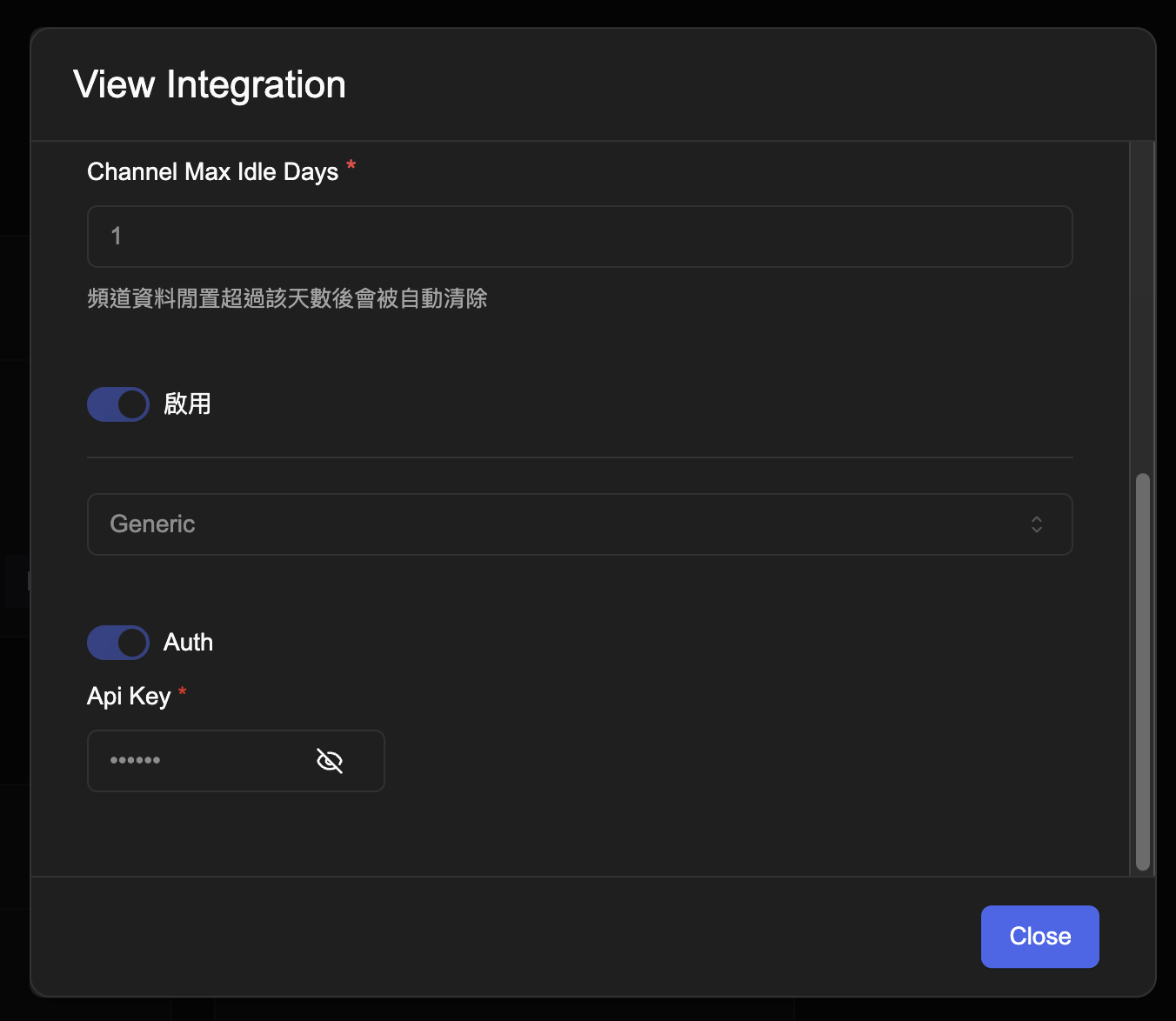Click the 啟用 label text

pyautogui.click(x=188, y=404)
